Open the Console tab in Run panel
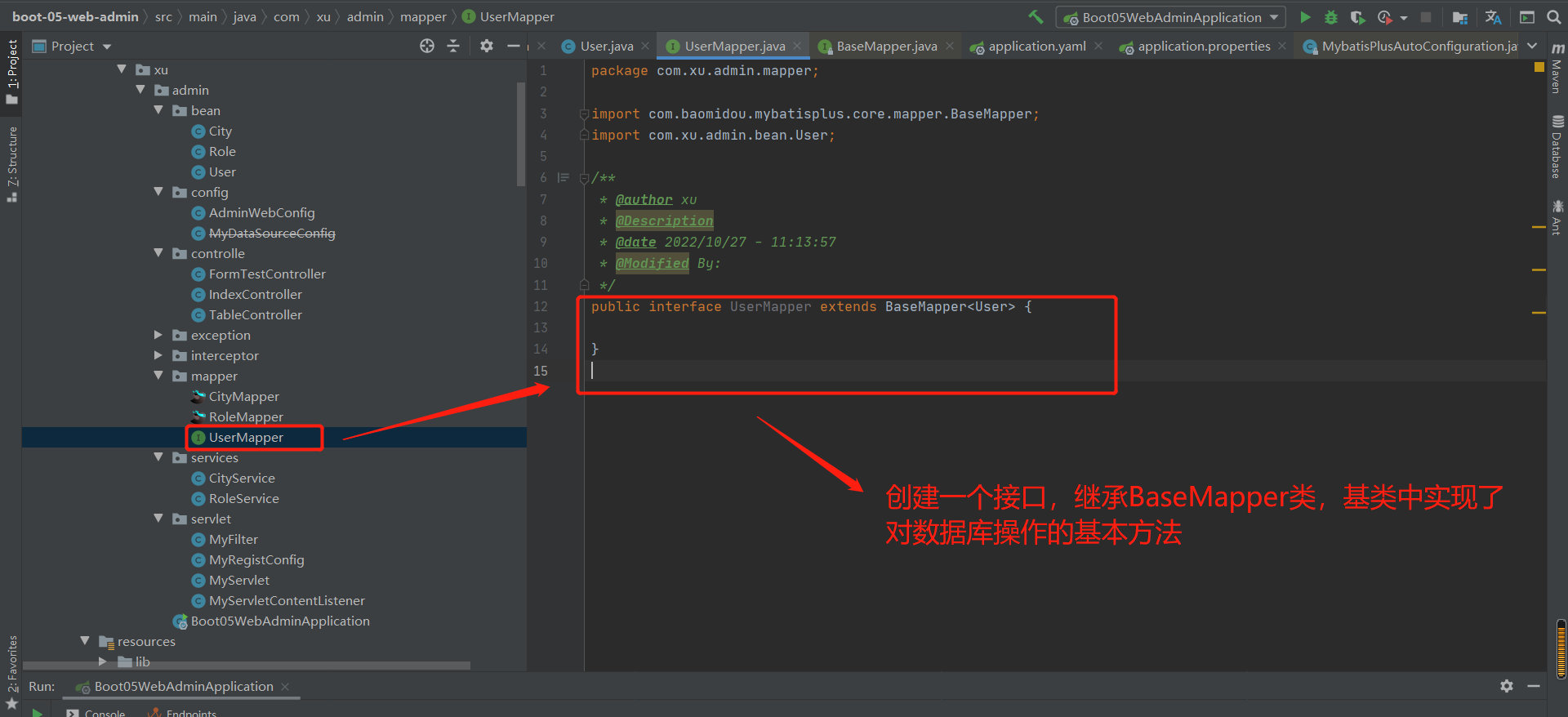The height and width of the screenshot is (717, 1568). click(96, 712)
